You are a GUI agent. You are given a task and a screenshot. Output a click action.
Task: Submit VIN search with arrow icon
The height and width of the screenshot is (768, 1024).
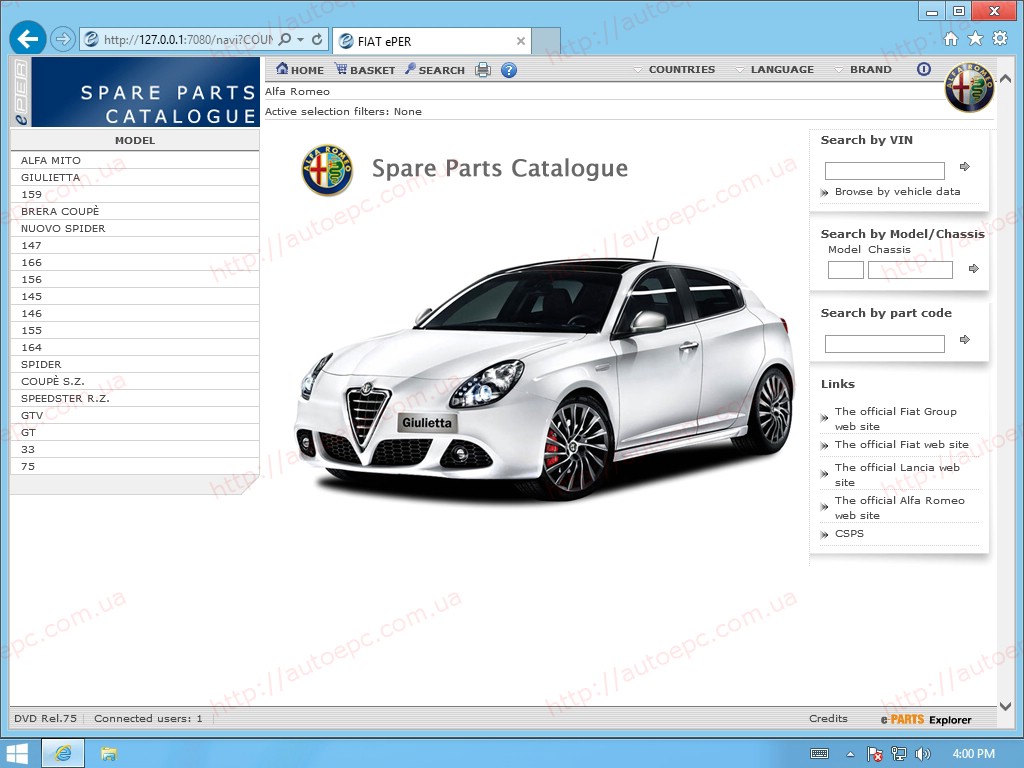click(965, 167)
